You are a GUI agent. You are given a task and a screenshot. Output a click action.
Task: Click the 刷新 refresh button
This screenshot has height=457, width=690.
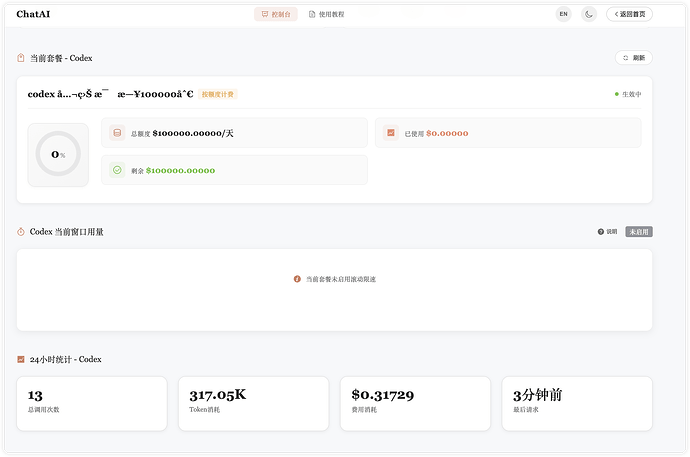tap(634, 58)
